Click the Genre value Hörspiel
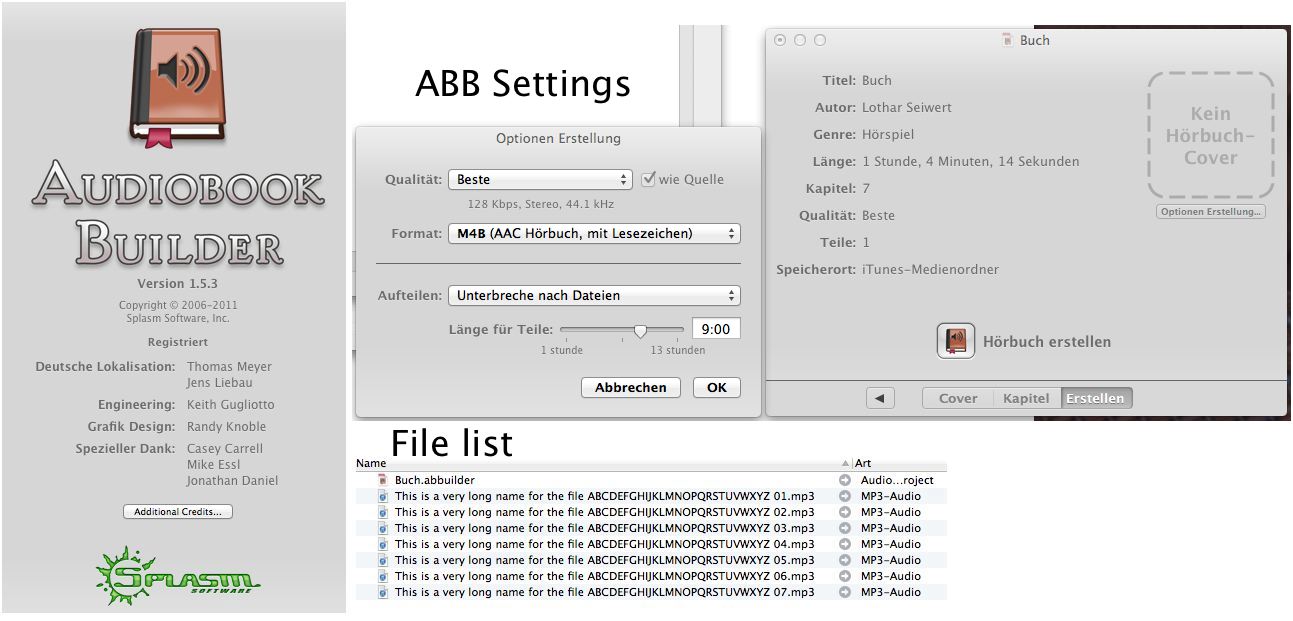Viewport: 1293px width, 621px height. click(x=888, y=134)
